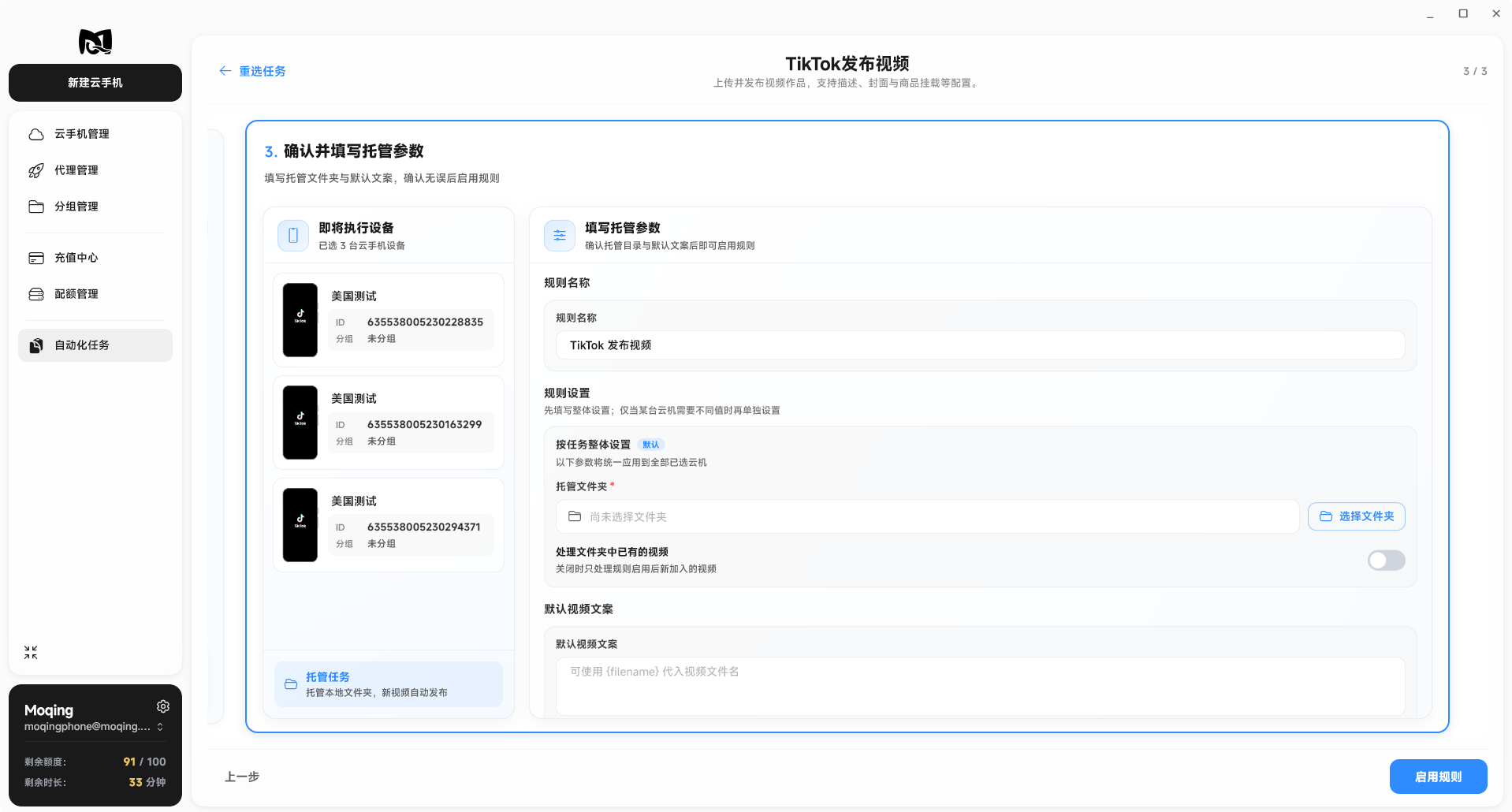Close the application window

click(1496, 13)
